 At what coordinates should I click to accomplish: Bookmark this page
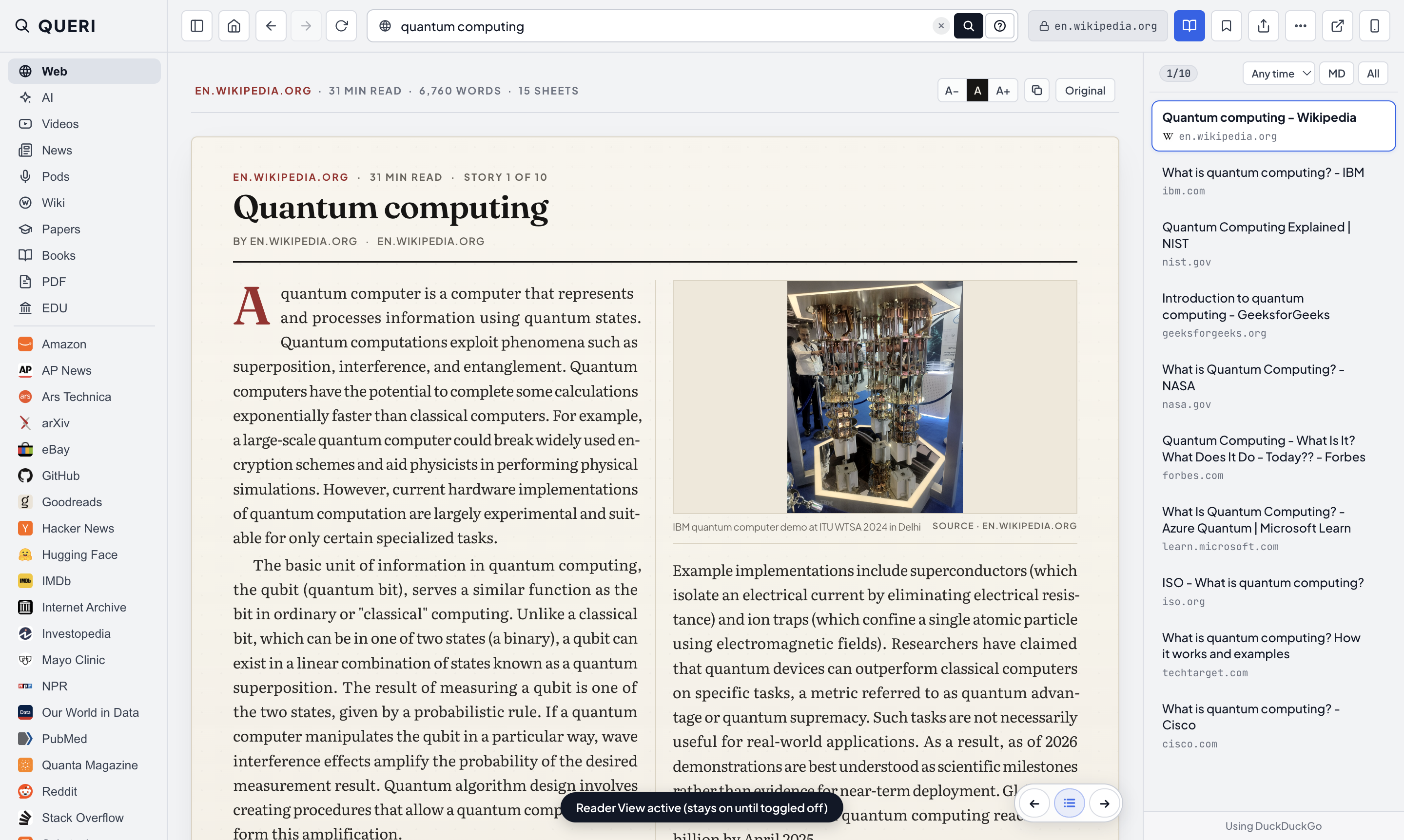pos(1226,26)
